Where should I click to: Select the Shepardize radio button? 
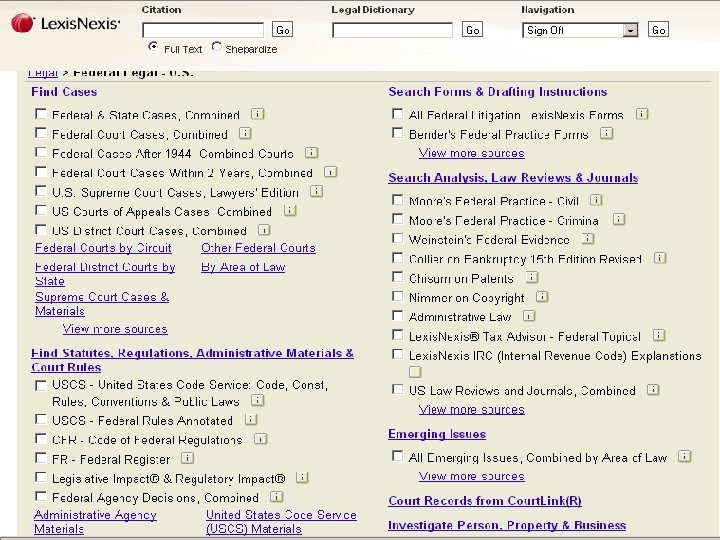tap(216, 46)
